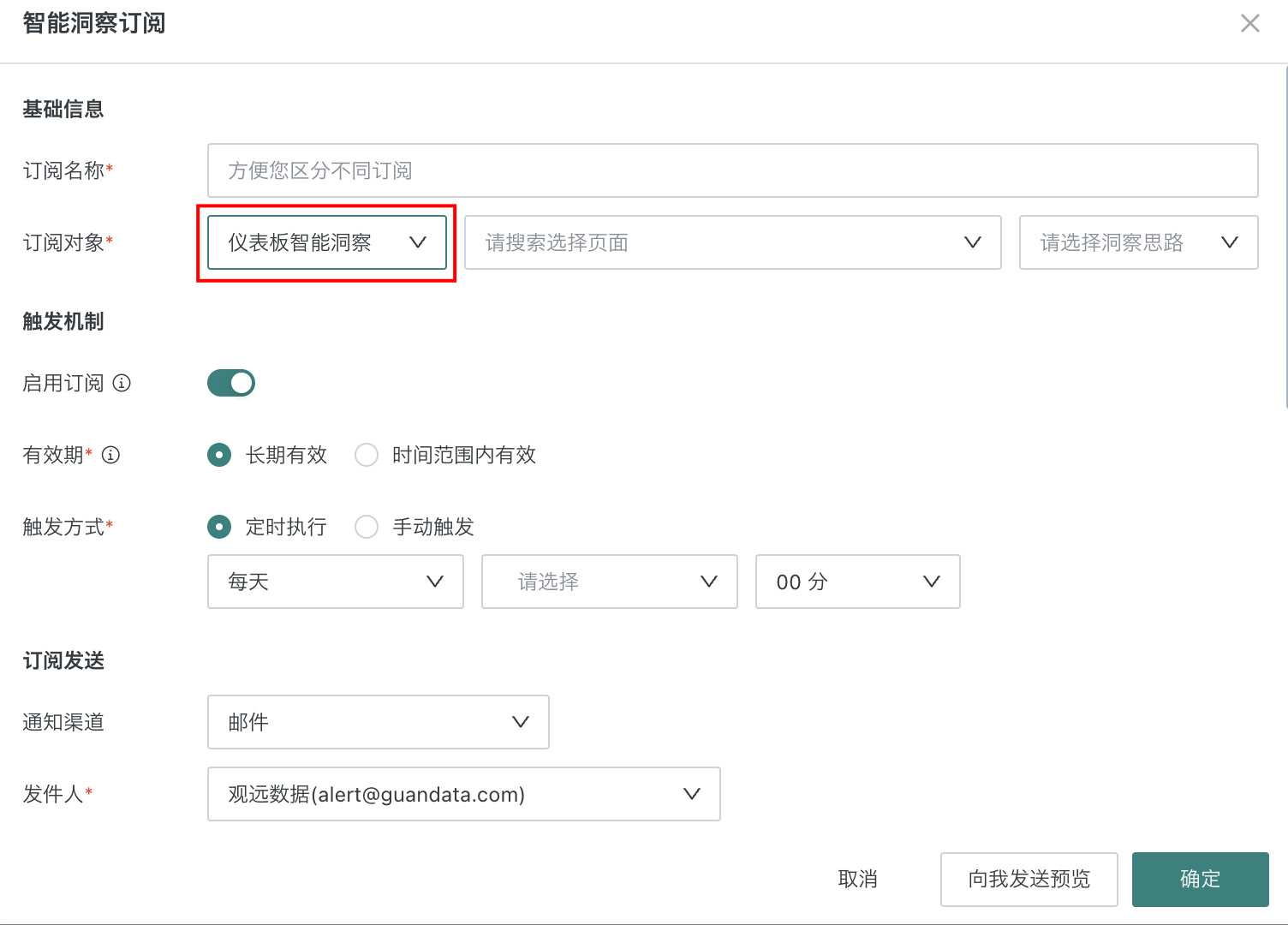Choose the 定时执行 trigger mode

coord(219,527)
